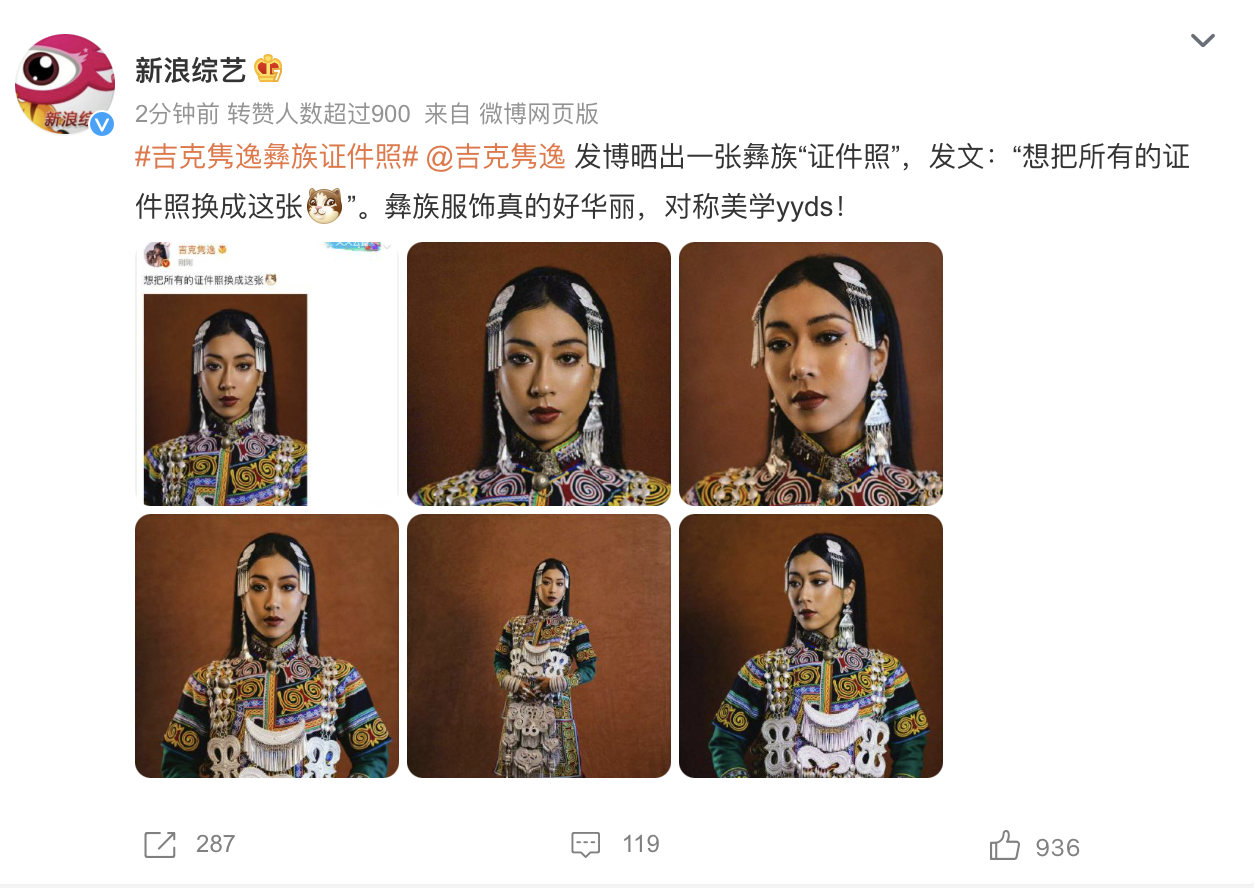Screen dimensions: 1254x888
Task: Click the blue verified badge on avatar
Action: pos(102,124)
